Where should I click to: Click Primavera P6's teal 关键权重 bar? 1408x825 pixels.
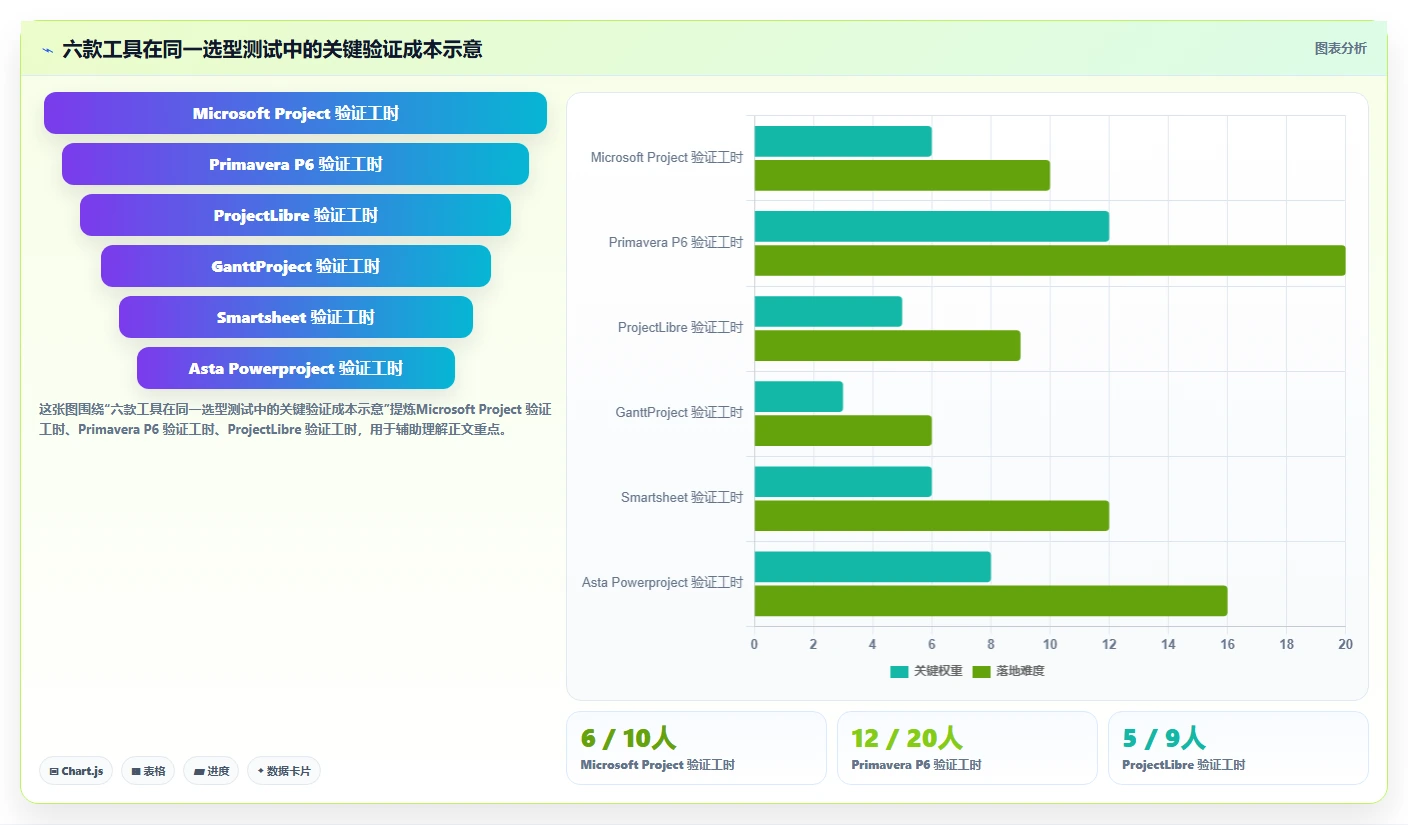point(931,226)
